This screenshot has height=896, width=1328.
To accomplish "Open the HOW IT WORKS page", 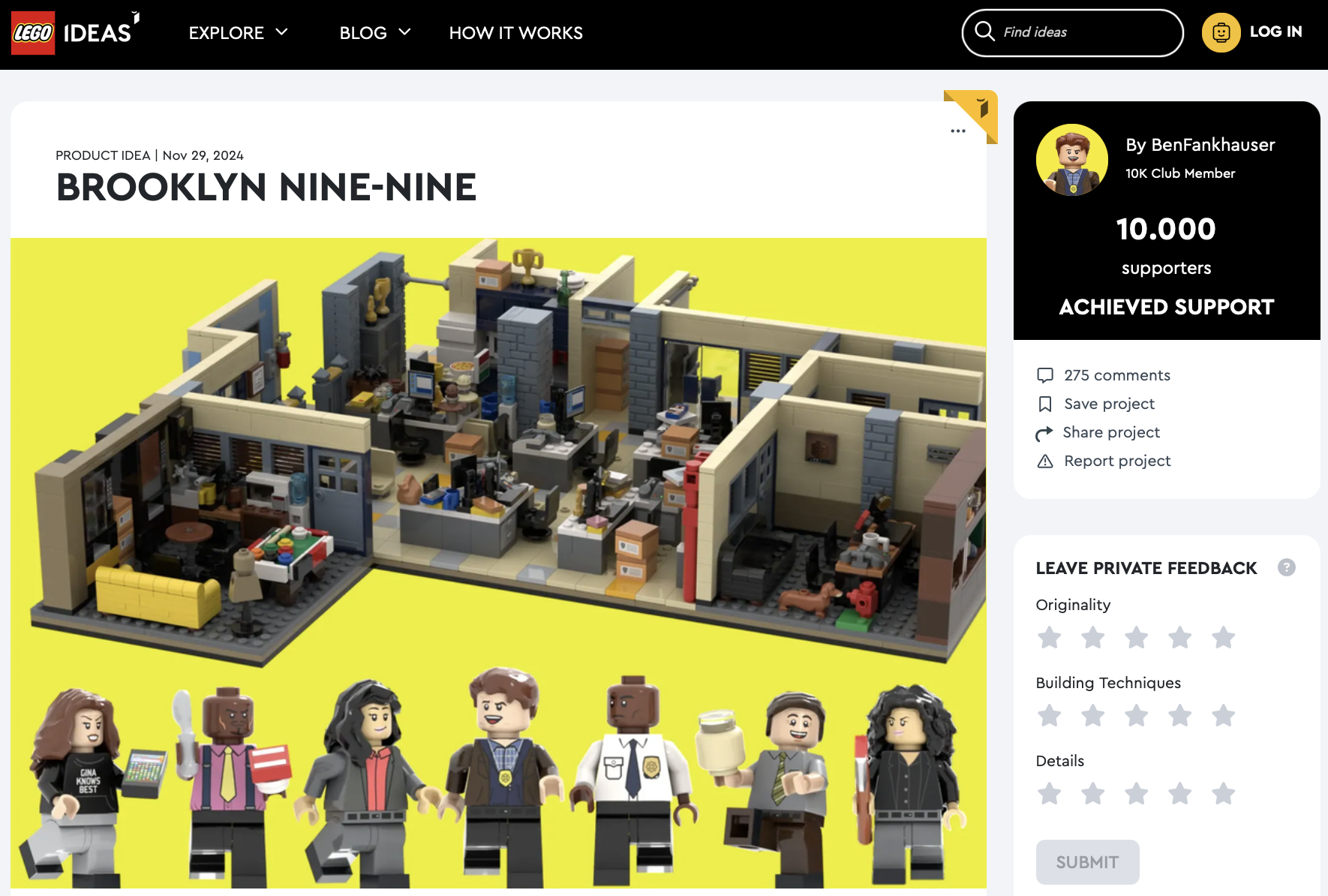I will 515,33.
